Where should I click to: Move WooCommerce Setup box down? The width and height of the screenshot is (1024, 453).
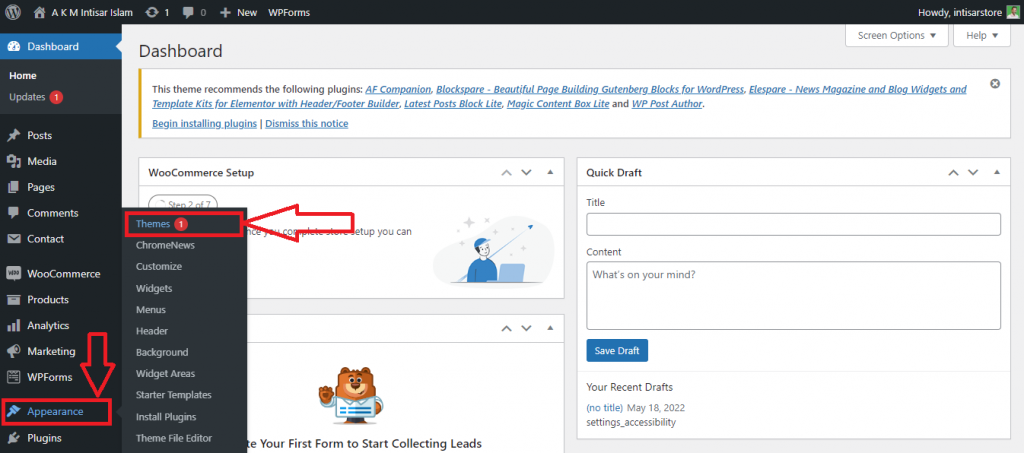(x=526, y=173)
